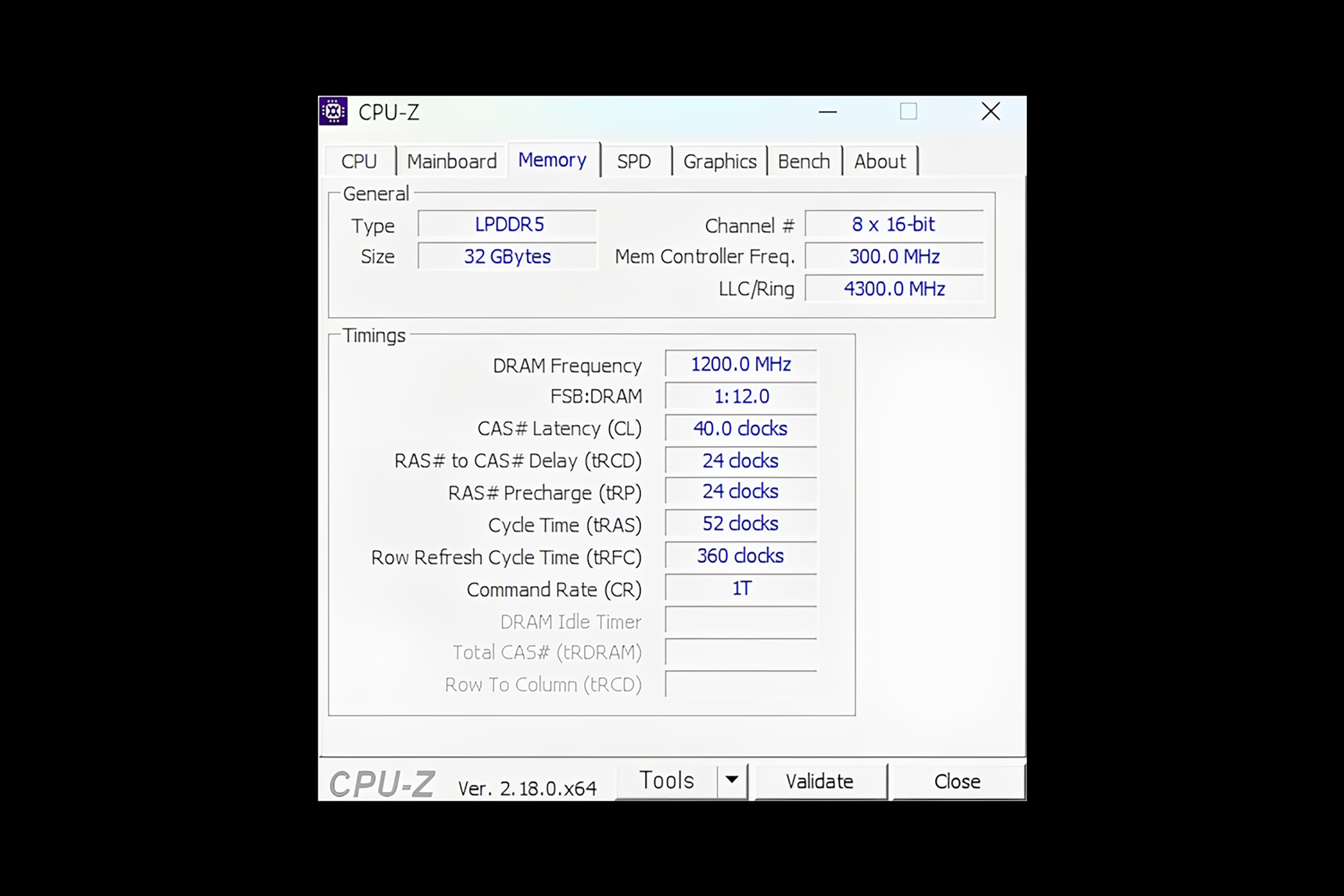Select the Size field showing 32 GBytes
Viewport: 1344px width, 896px height.
[x=508, y=256]
